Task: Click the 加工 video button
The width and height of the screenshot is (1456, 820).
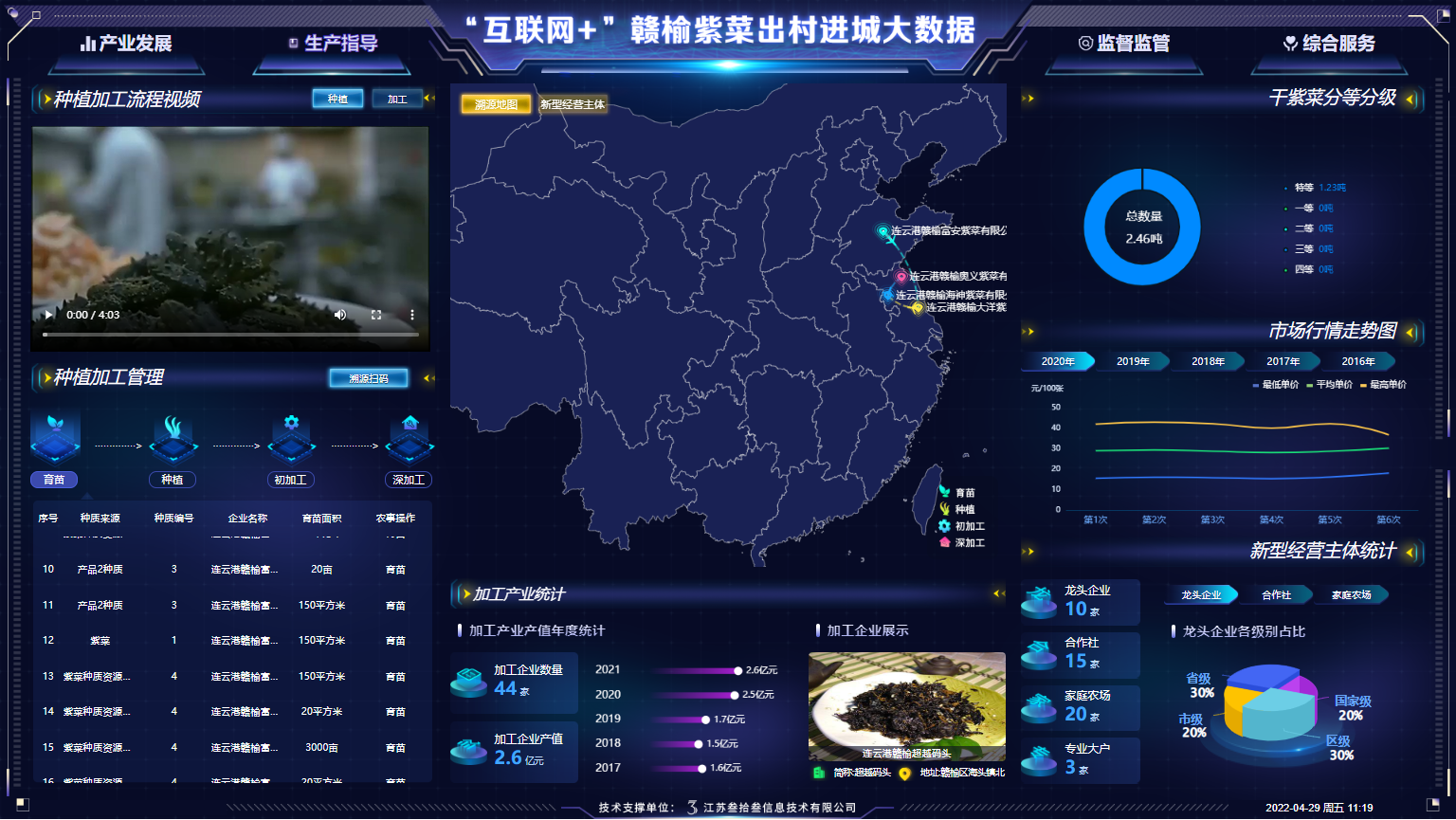Action: pos(397,99)
